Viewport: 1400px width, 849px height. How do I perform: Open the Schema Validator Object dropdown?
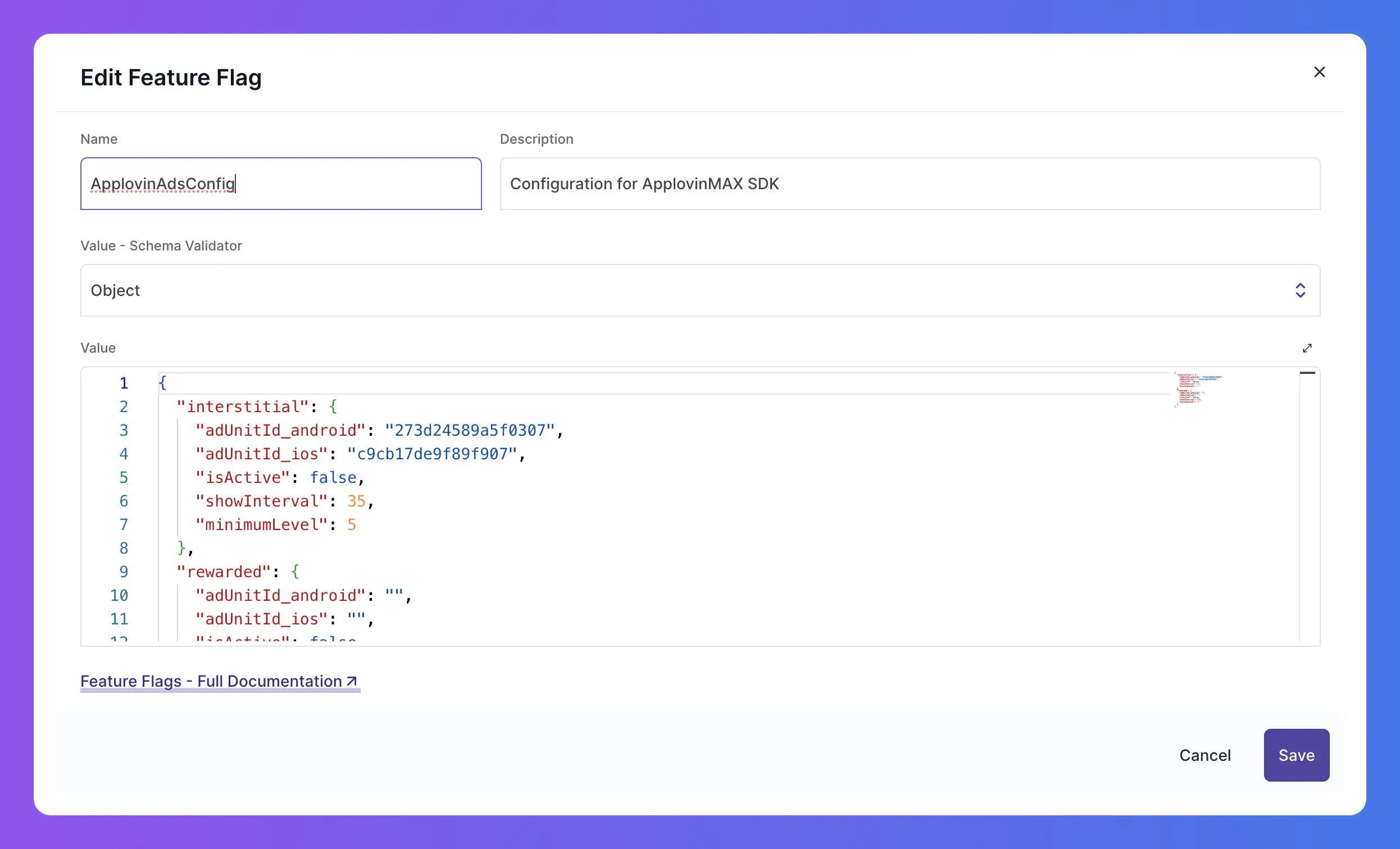pos(700,290)
